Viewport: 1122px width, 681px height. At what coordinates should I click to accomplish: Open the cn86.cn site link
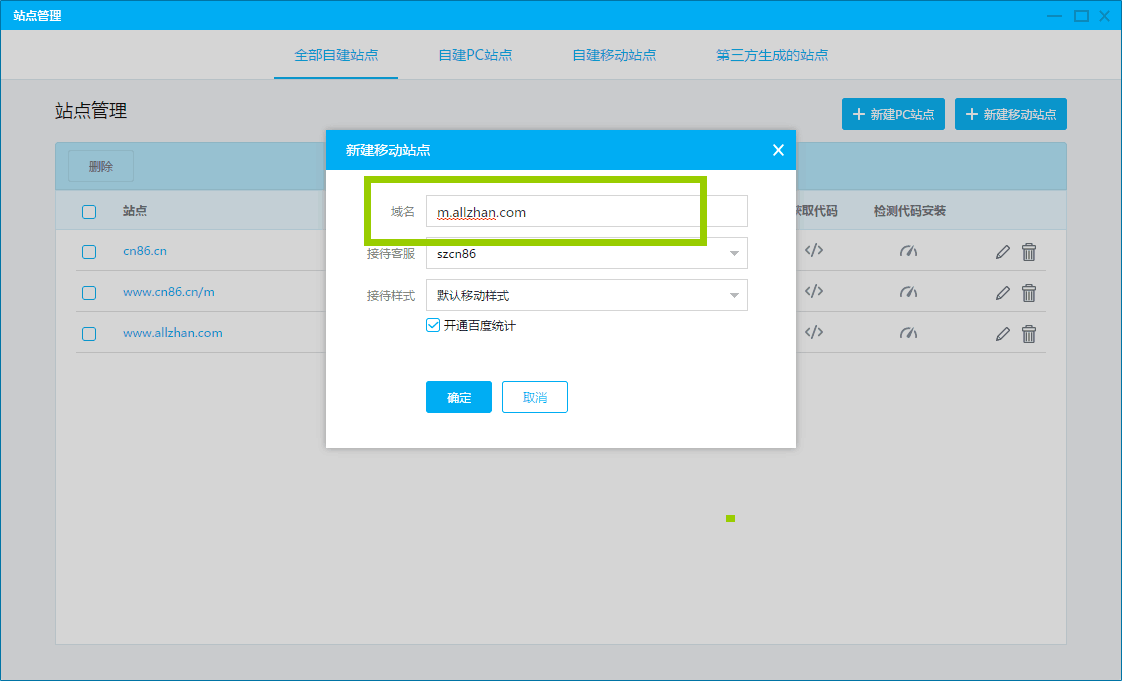tap(145, 251)
